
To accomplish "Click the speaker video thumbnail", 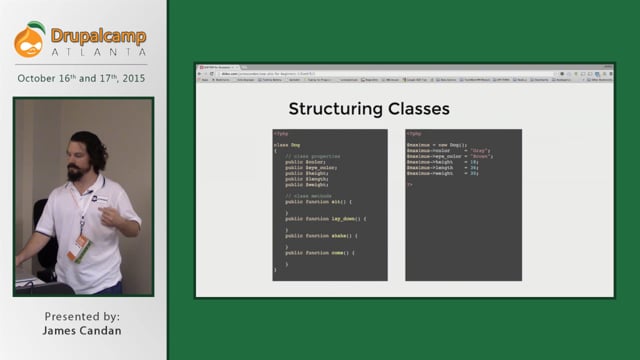I will pyautogui.click(x=84, y=197).
